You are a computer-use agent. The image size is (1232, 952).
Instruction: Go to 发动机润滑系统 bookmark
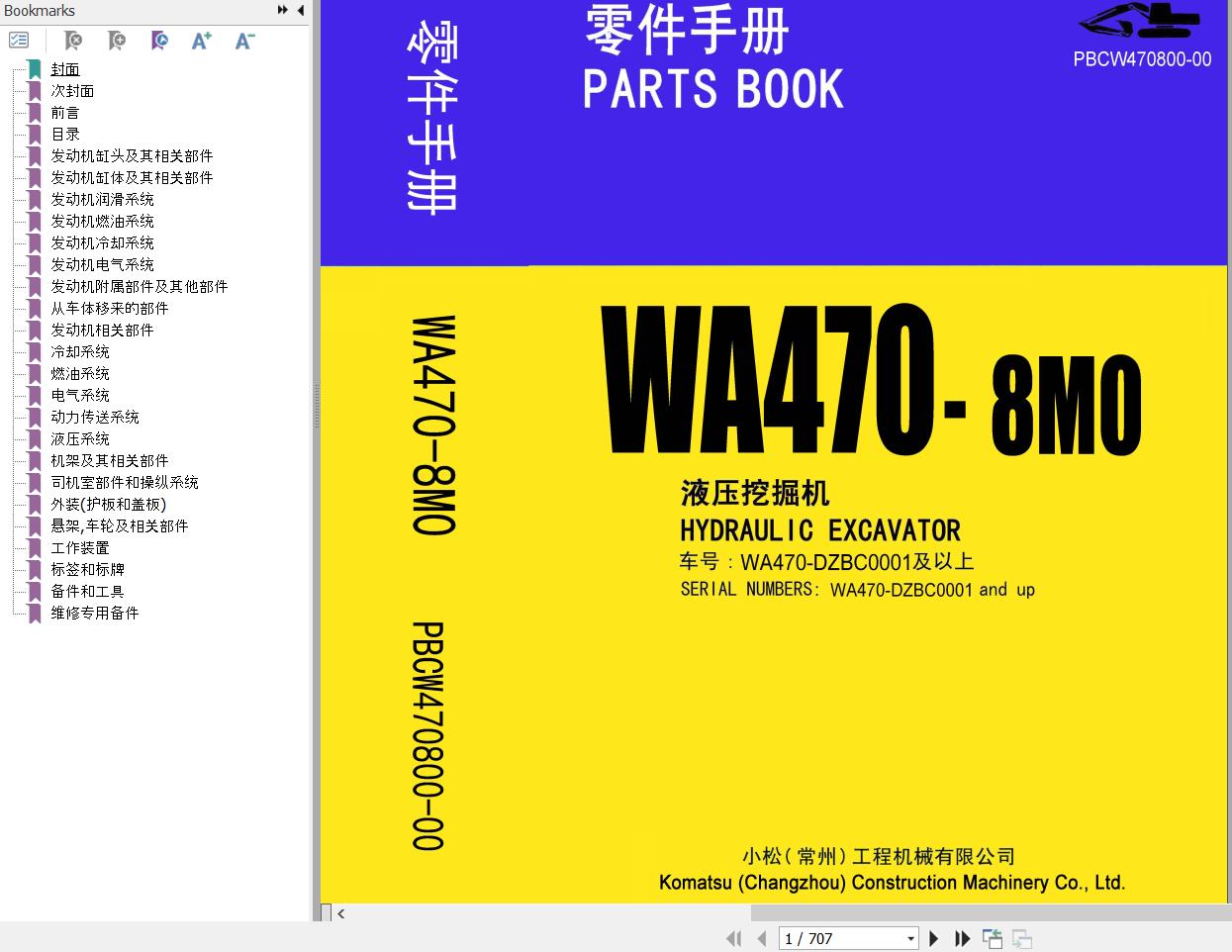tap(102, 199)
